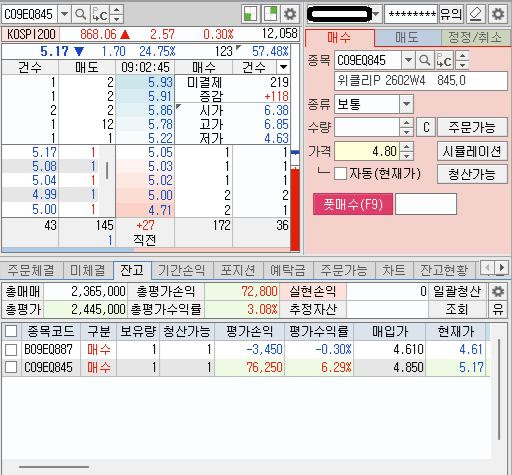Switch to 매도 sell tab

pos(407,38)
